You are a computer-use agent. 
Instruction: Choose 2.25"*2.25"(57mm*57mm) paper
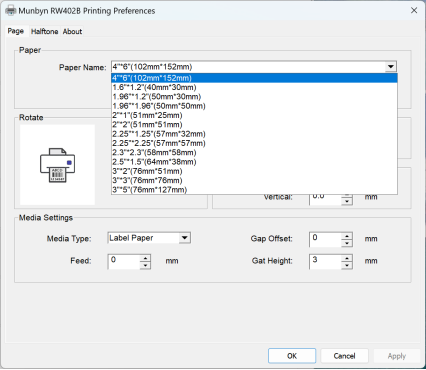click(x=254, y=143)
